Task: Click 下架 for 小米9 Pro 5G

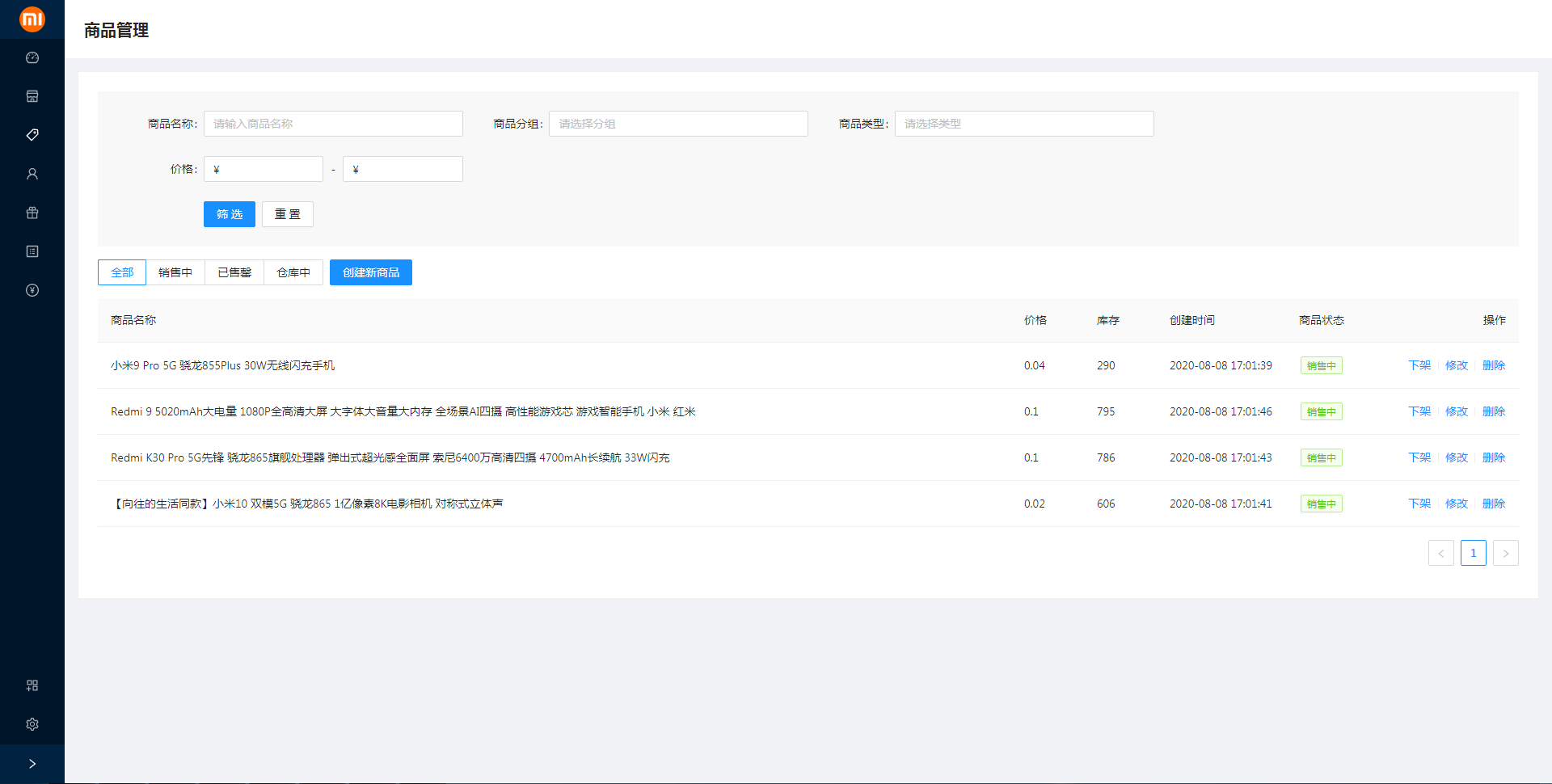Action: 1419,365
